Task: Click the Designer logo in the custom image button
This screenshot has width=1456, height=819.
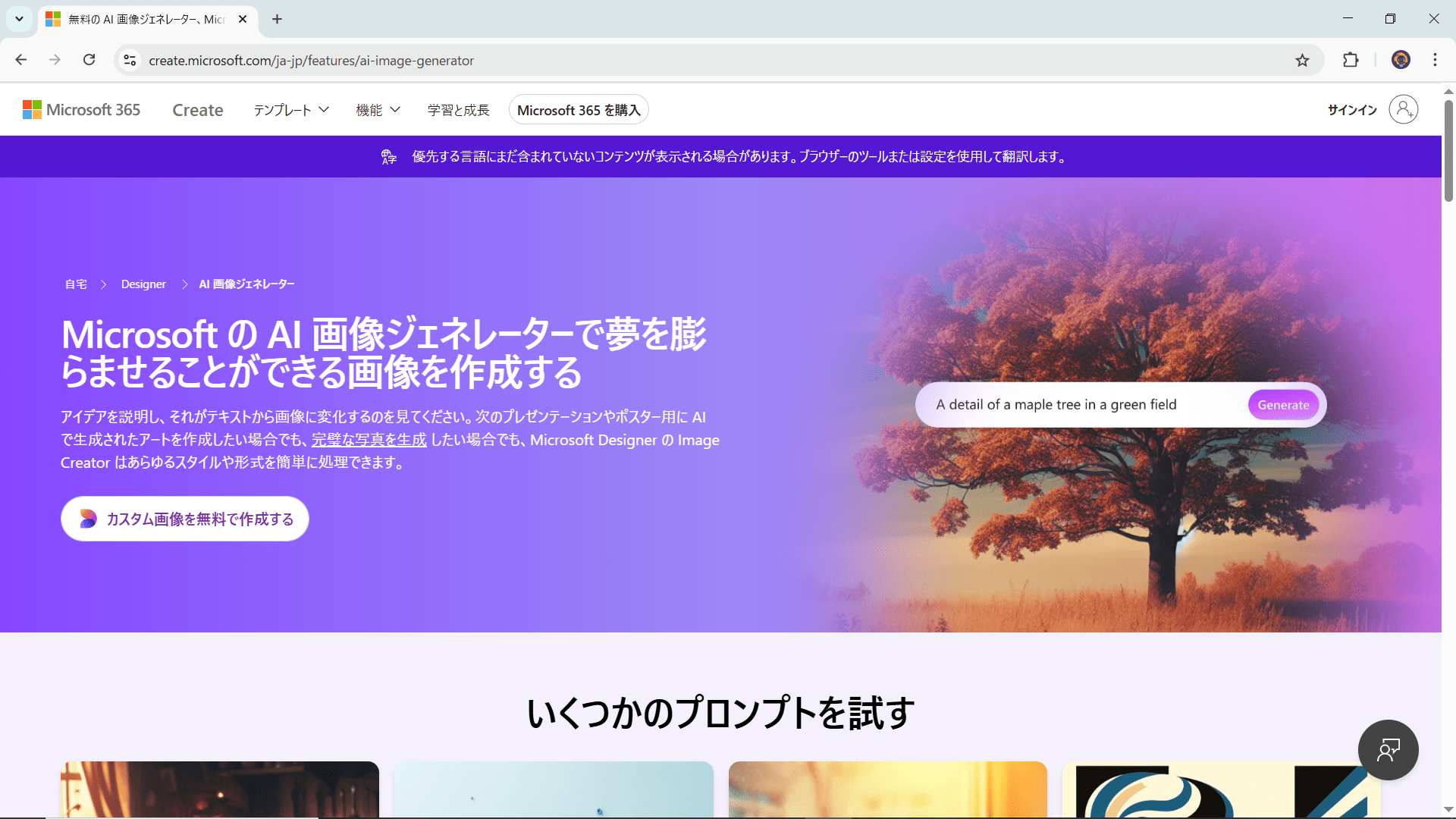Action: [x=89, y=519]
